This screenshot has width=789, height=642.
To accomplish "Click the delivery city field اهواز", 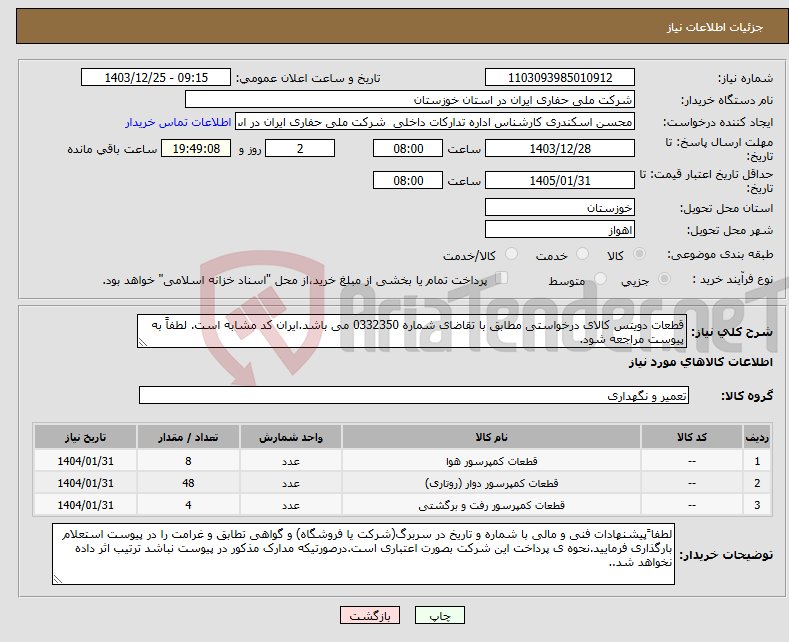I will (560, 229).
